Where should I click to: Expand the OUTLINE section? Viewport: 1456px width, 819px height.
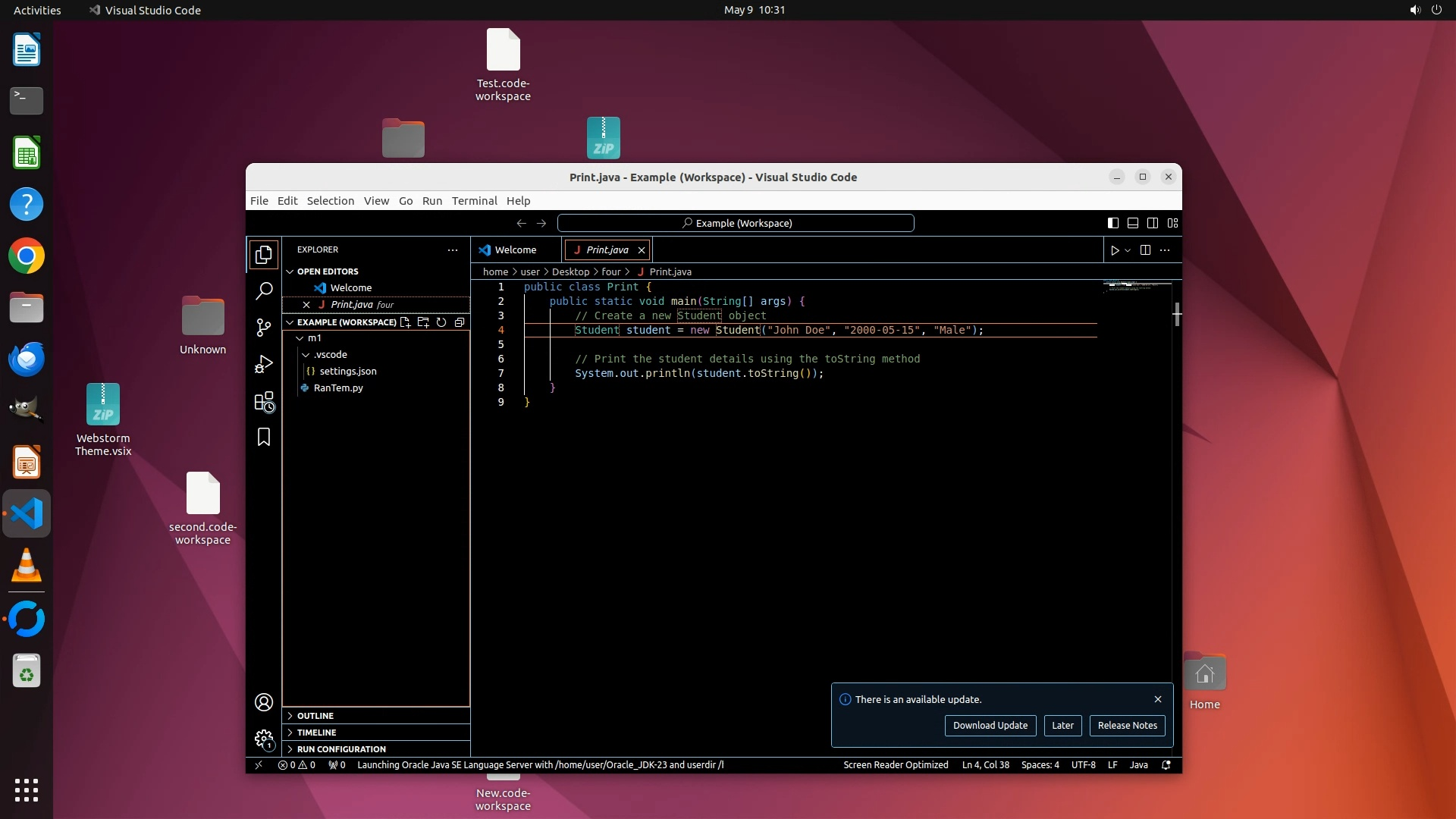pyautogui.click(x=315, y=716)
